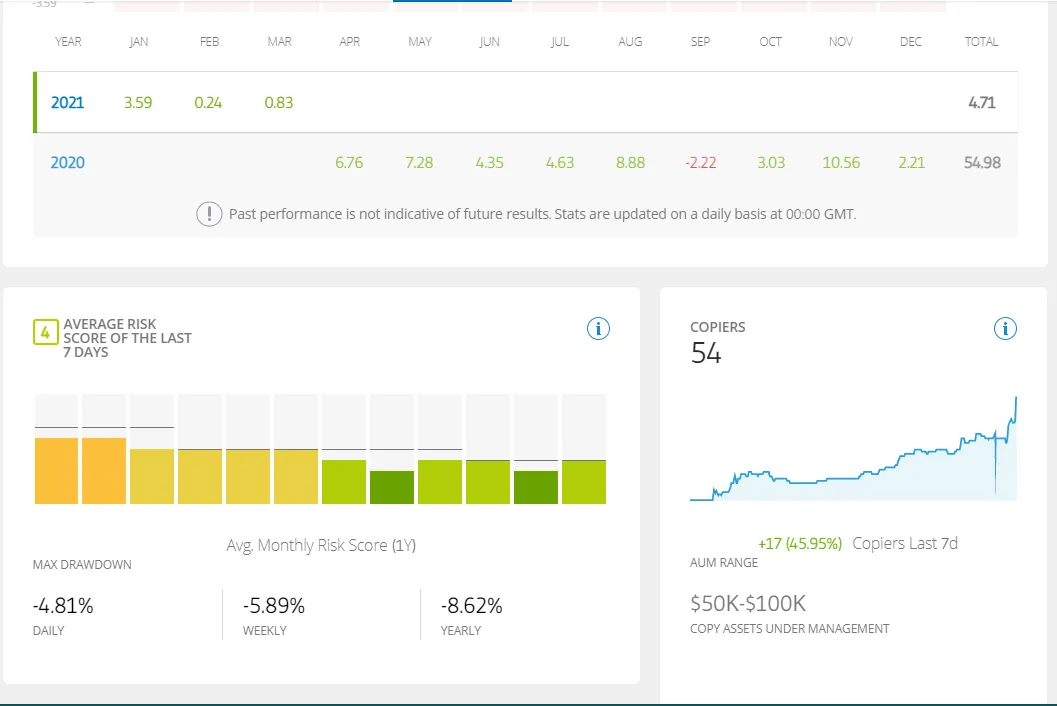Click the Copiers info icon

pos(1004,328)
